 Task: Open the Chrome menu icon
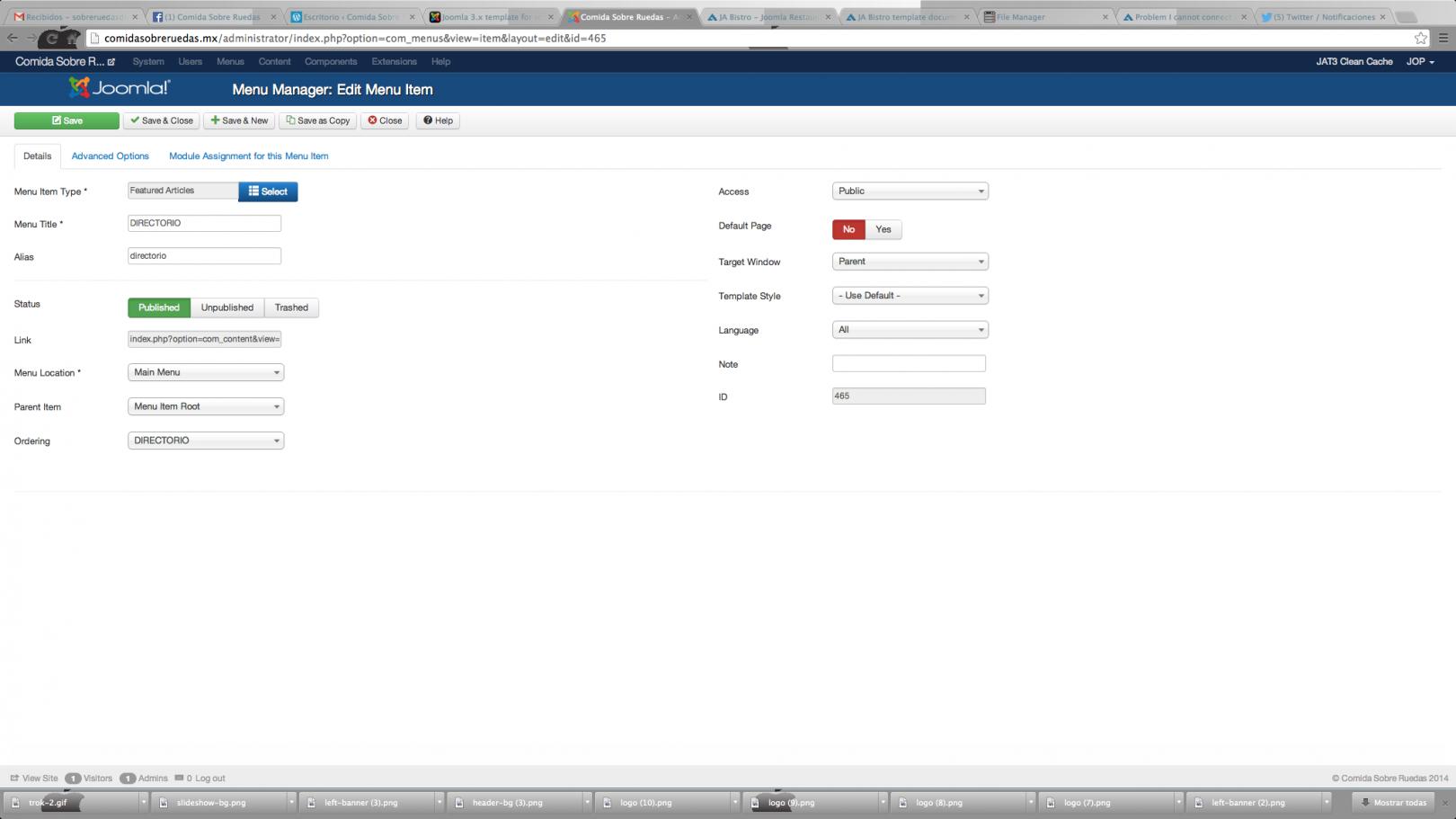coord(1443,38)
